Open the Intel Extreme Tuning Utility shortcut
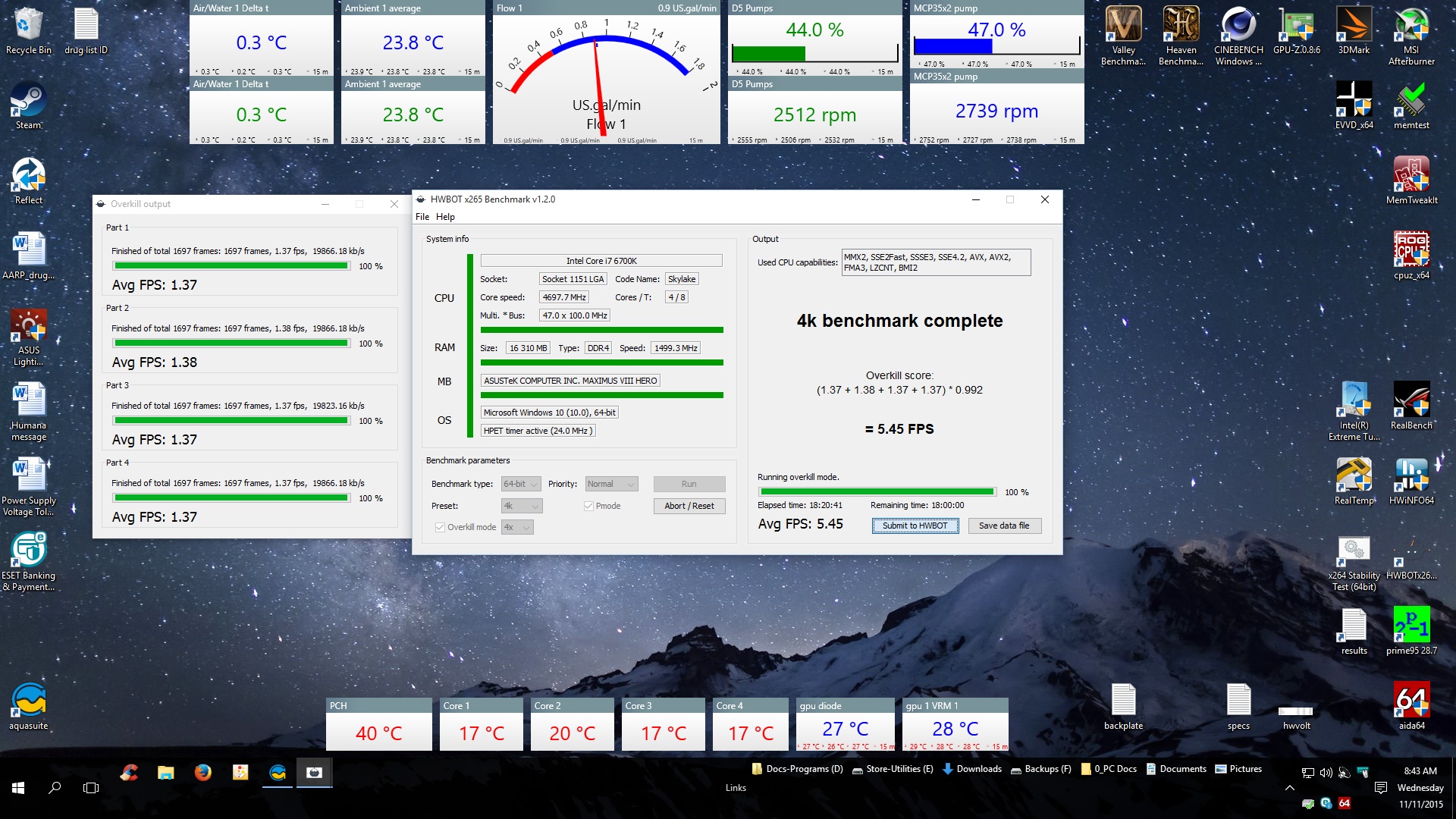 pos(1354,412)
